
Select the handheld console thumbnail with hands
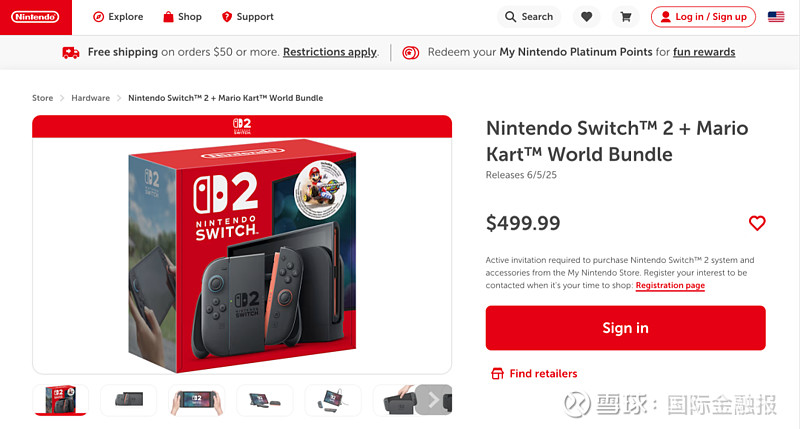point(197,400)
